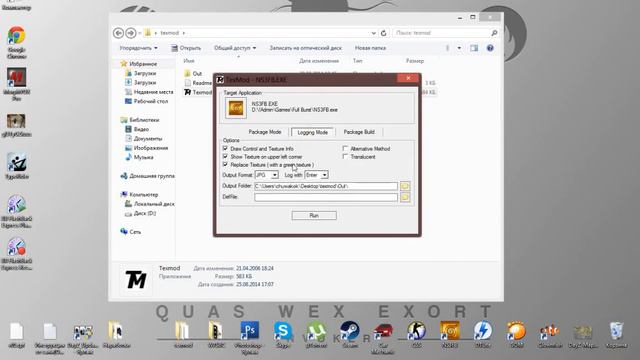Expand address bar history dropdown
This screenshot has height=360, width=640.
pyautogui.click(x=373, y=33)
